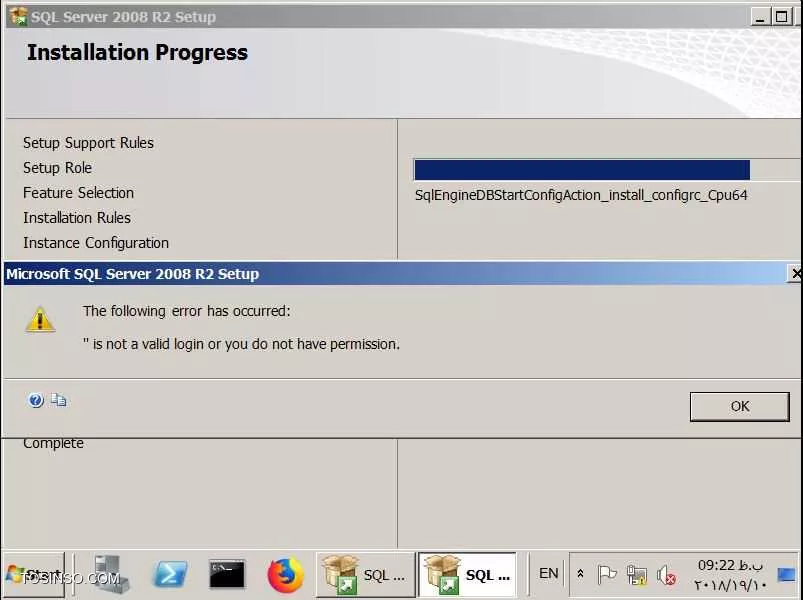Viewport: 803px width, 600px height.
Task: Switch to first SQL taskbar window
Action: pos(365,575)
